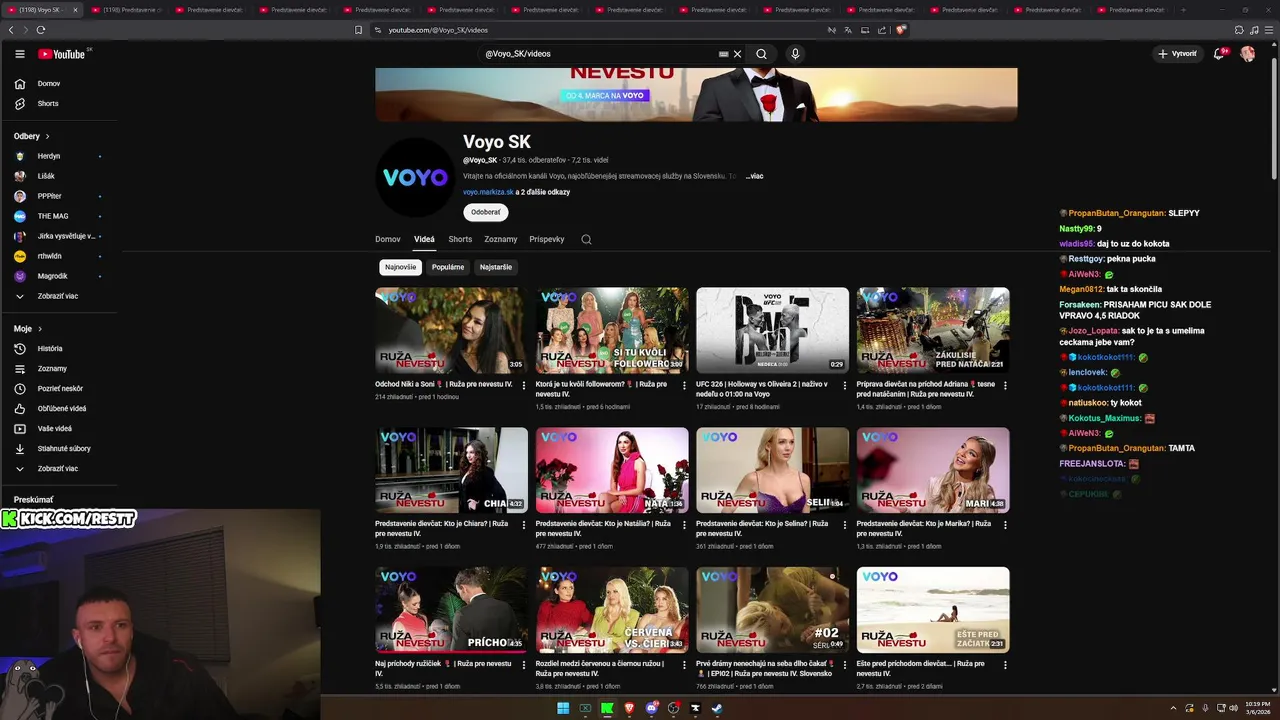The height and width of the screenshot is (720, 1280).
Task: Click the search magnifier button
Action: [761, 54]
